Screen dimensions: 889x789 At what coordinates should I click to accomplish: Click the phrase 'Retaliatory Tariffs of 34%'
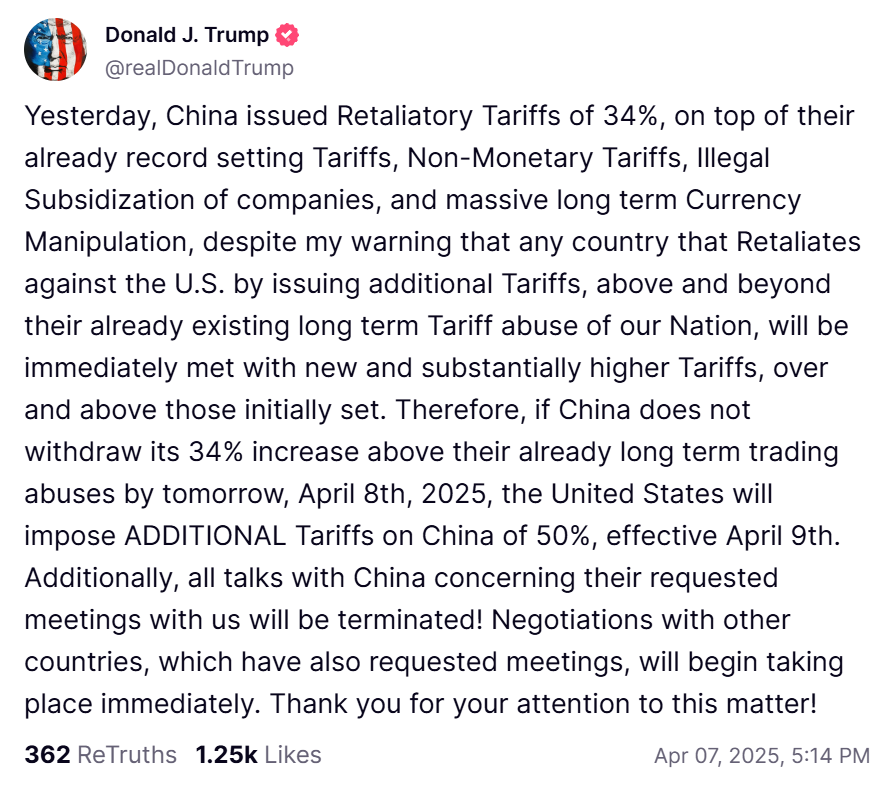click(x=497, y=116)
